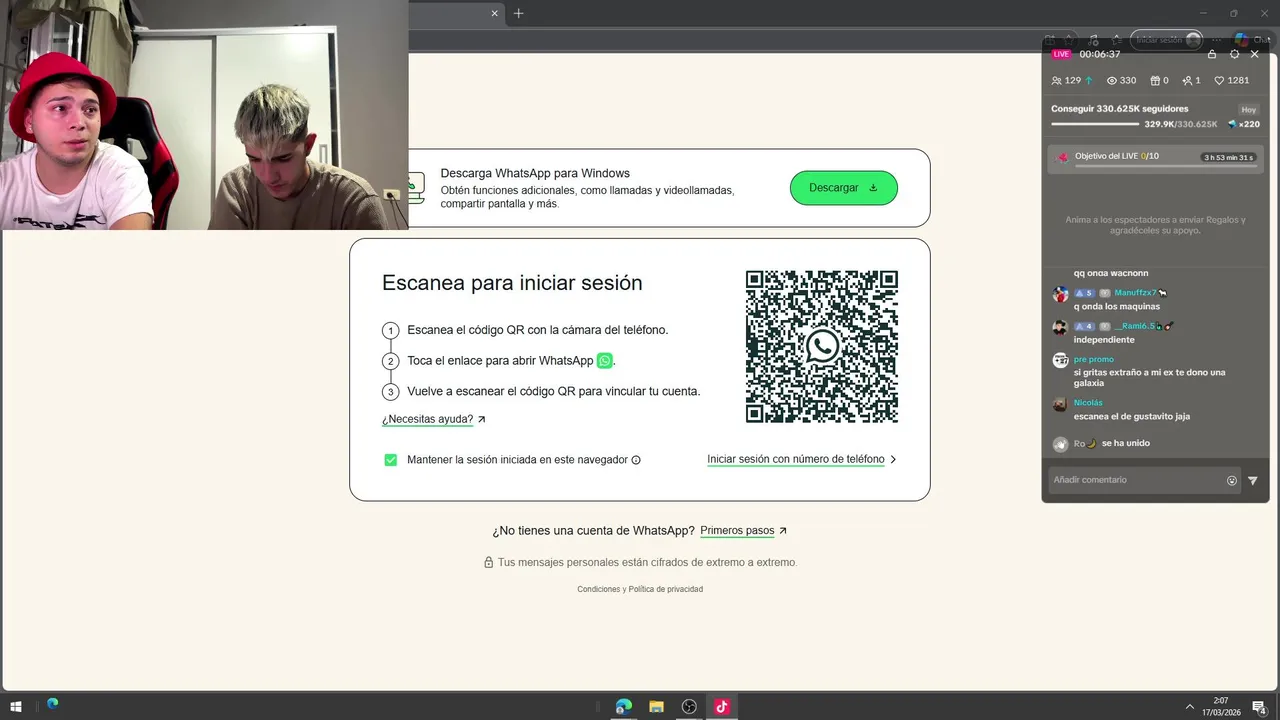Click __Rami6.5's avatar in chat
The image size is (1280, 720).
click(x=1060, y=327)
